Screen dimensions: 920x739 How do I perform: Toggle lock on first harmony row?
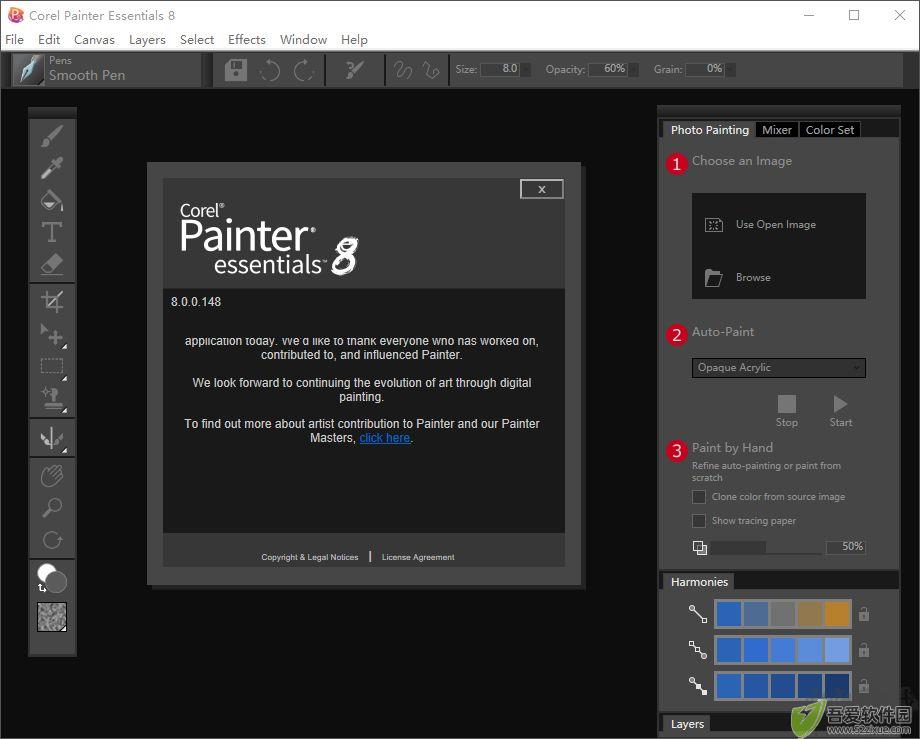click(864, 614)
